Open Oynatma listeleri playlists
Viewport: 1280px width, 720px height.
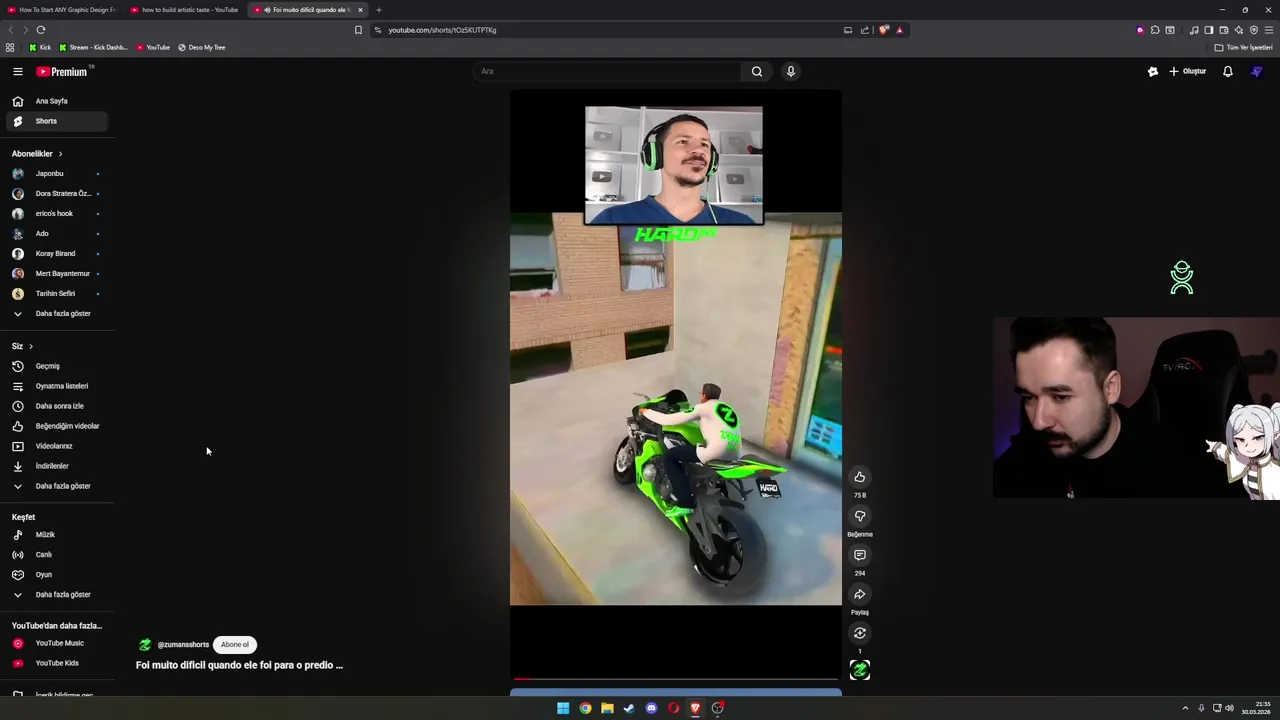pyautogui.click(x=56, y=386)
